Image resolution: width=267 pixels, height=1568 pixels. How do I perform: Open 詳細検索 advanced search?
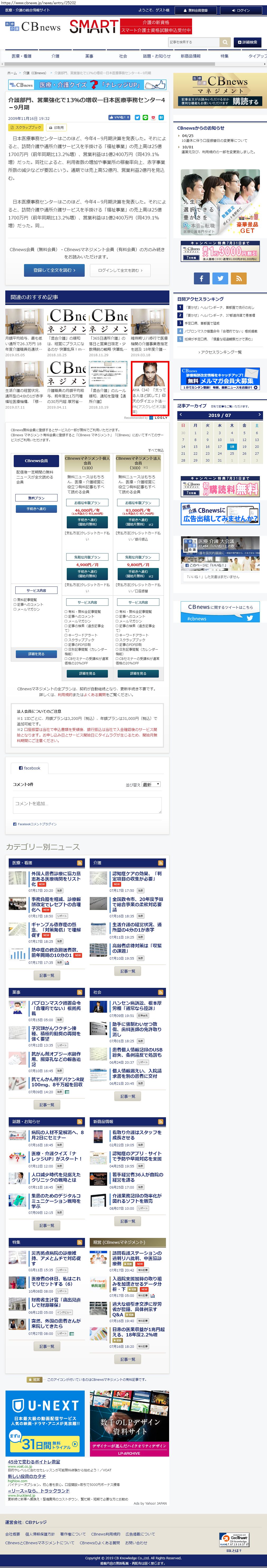click(x=247, y=42)
